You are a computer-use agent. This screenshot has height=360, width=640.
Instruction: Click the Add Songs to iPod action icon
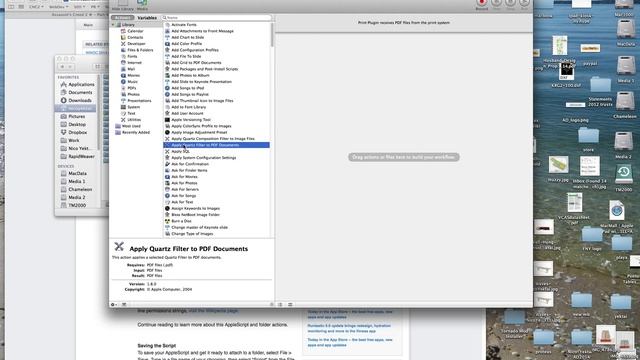pyautogui.click(x=167, y=88)
